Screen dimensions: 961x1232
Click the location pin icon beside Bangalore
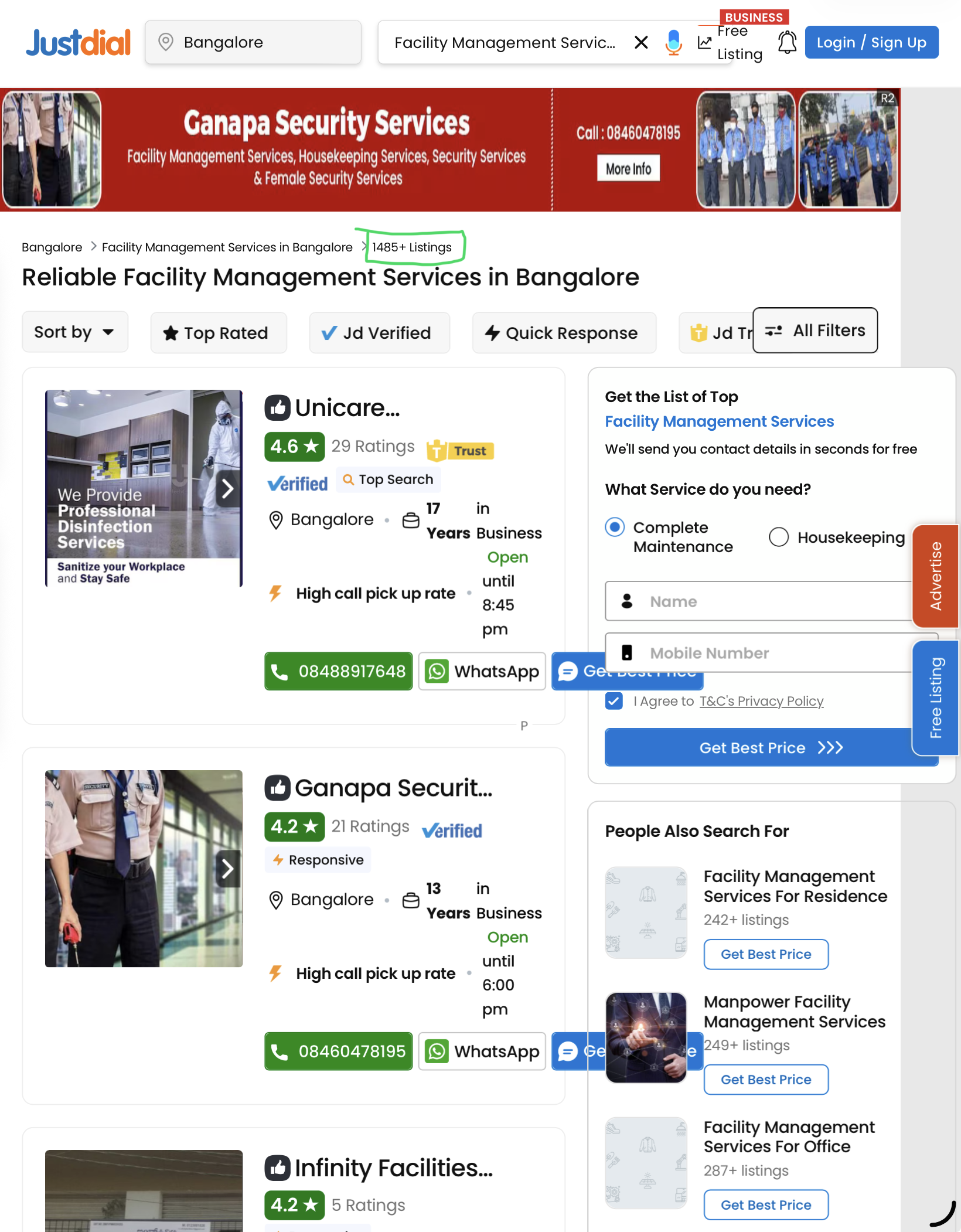[x=166, y=42]
